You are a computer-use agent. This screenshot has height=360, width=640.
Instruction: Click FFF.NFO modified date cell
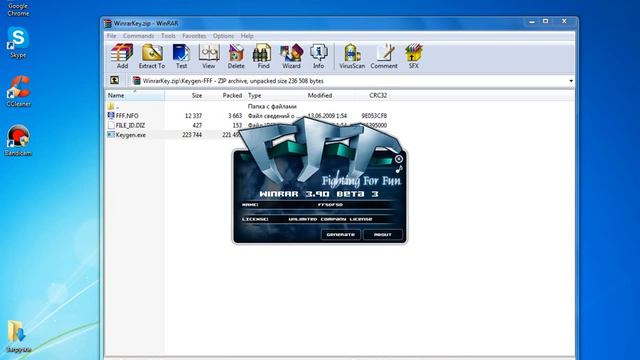coord(327,116)
